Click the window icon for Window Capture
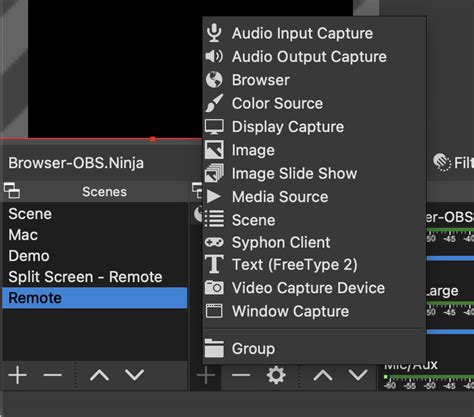 (x=214, y=311)
